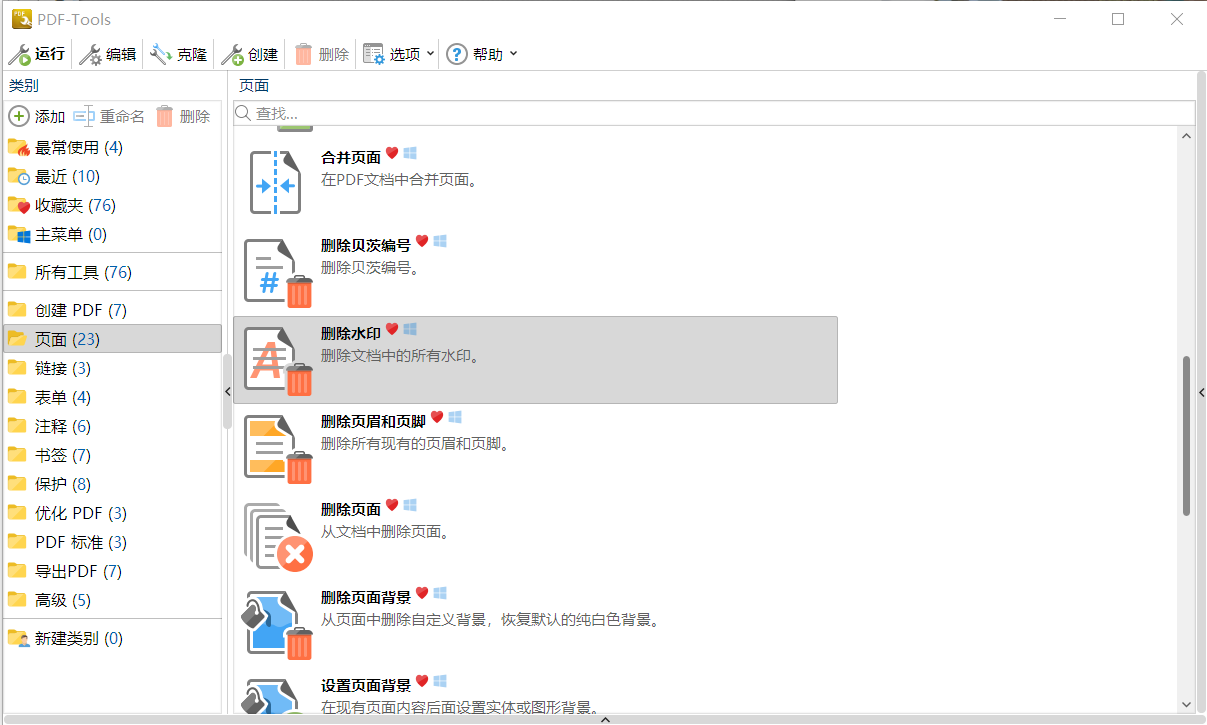Open the 收藏夹 (76) category
The width and height of the screenshot is (1207, 725).
tap(75, 205)
